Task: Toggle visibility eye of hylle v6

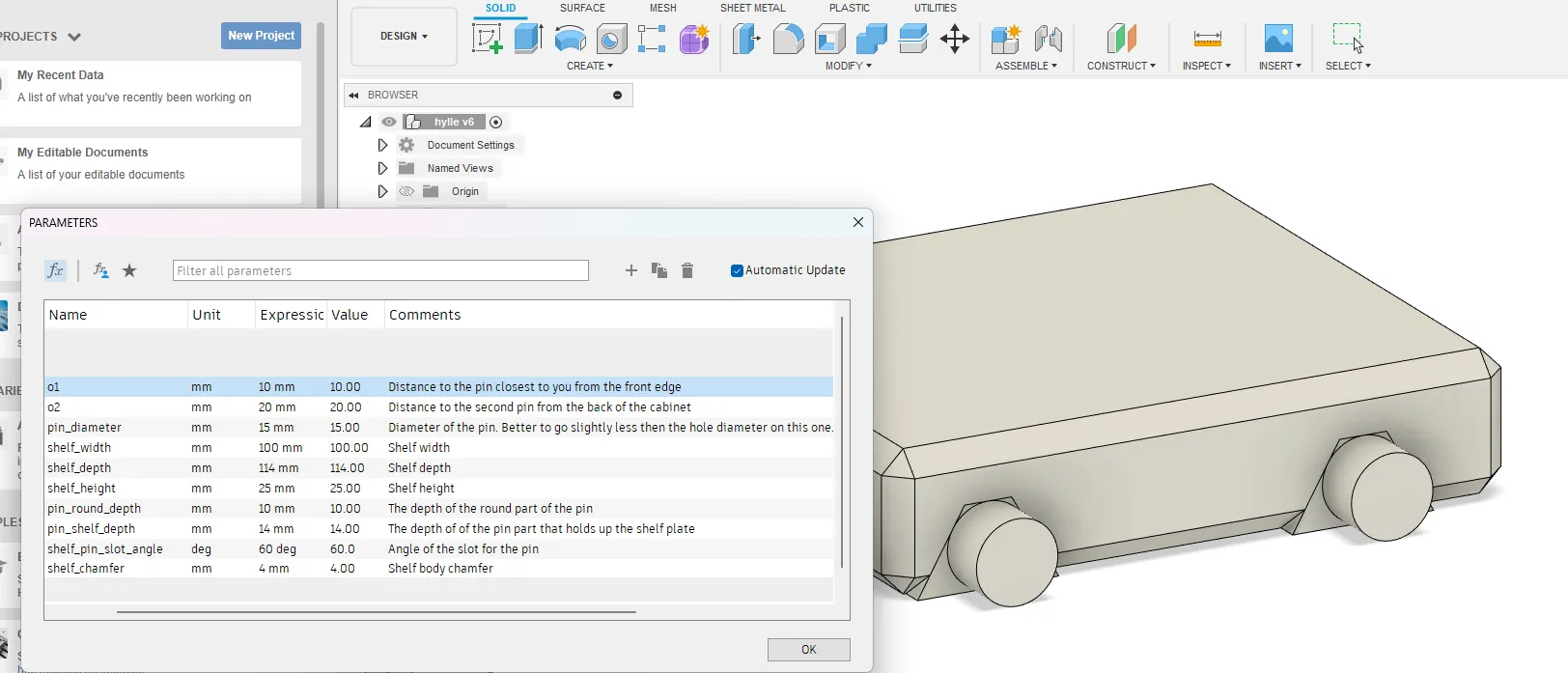Action: click(x=389, y=123)
